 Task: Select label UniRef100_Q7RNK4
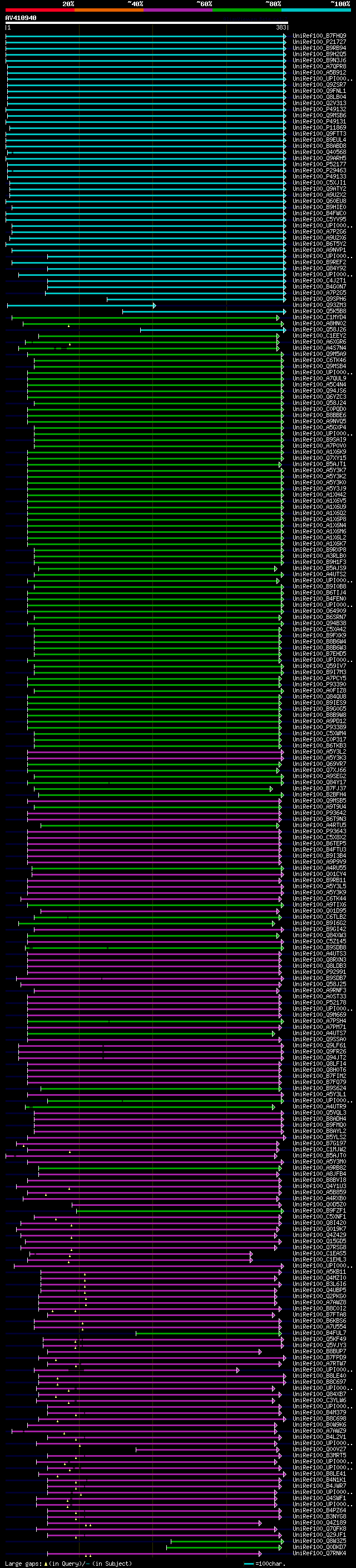click(319, 1554)
